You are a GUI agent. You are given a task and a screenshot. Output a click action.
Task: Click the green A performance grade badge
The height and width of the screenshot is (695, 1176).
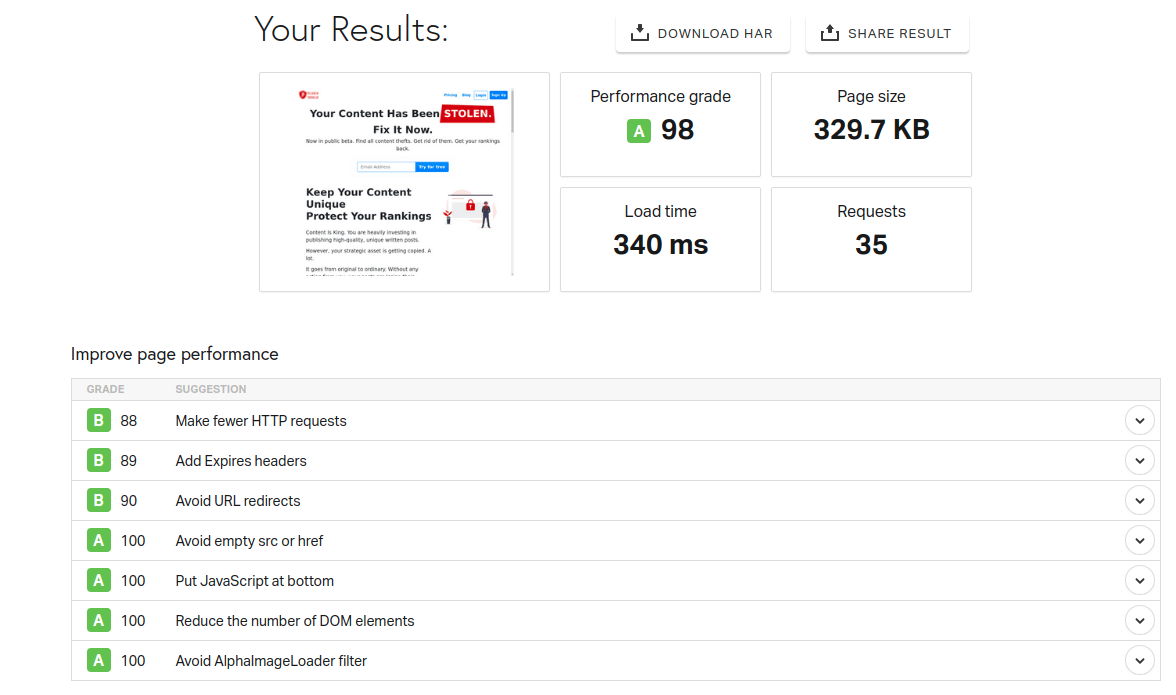pos(638,130)
